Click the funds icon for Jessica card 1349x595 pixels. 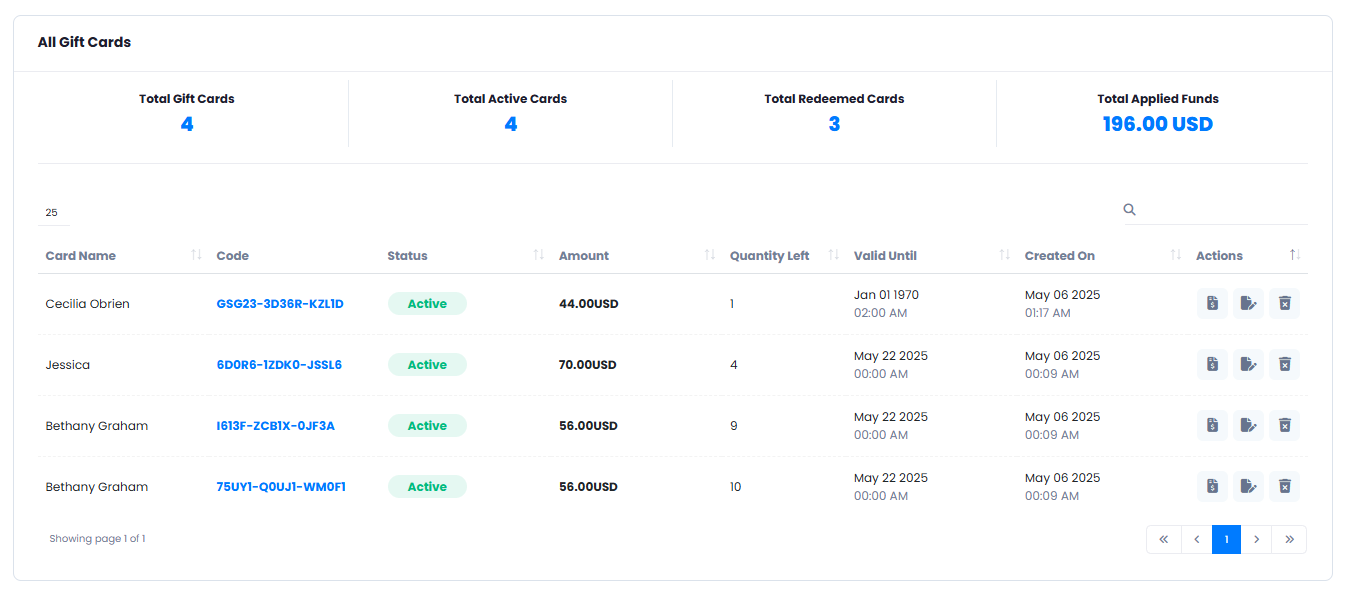pyautogui.click(x=1212, y=364)
